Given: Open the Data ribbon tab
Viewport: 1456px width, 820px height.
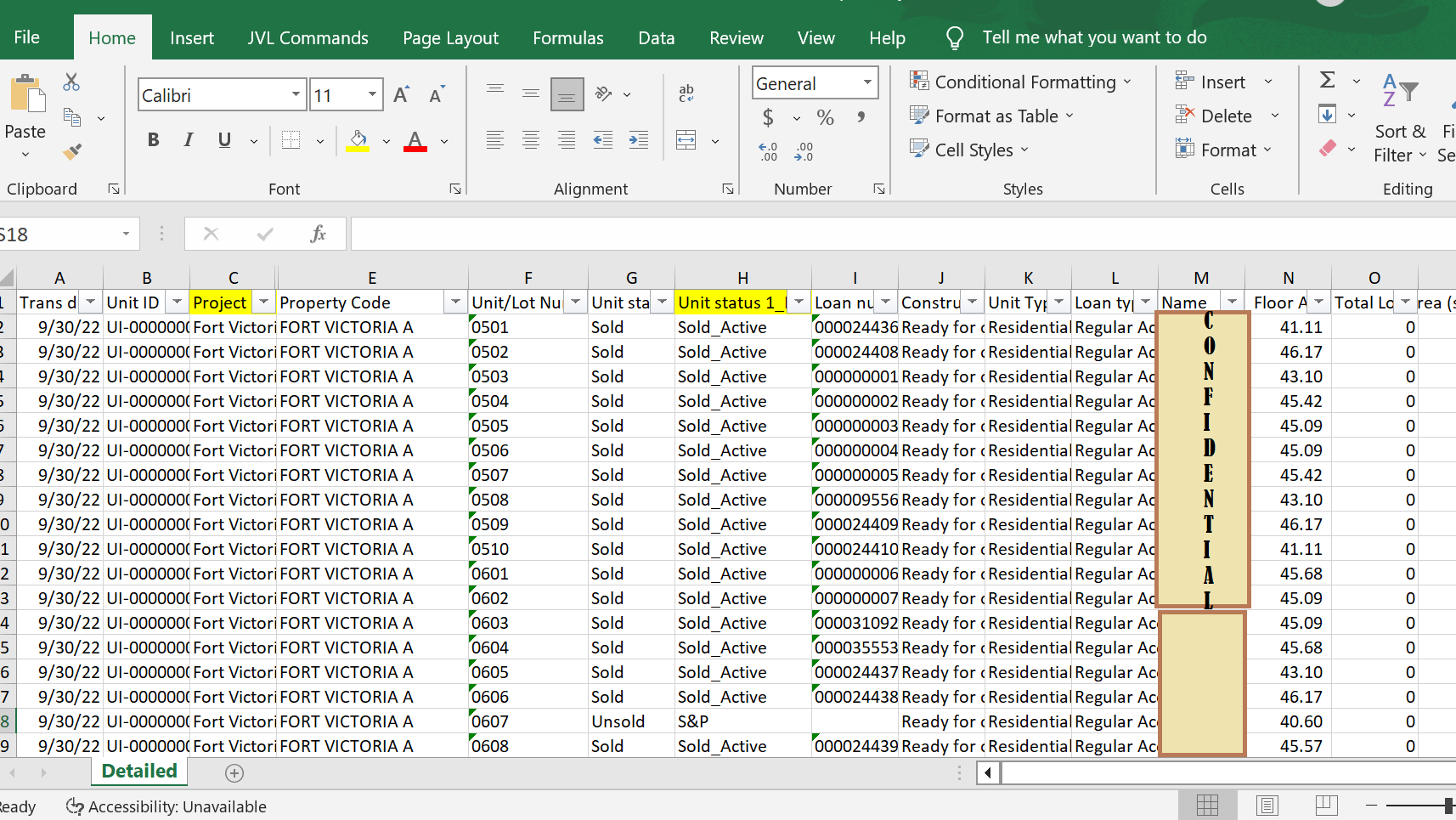Looking at the screenshot, I should click(x=657, y=38).
